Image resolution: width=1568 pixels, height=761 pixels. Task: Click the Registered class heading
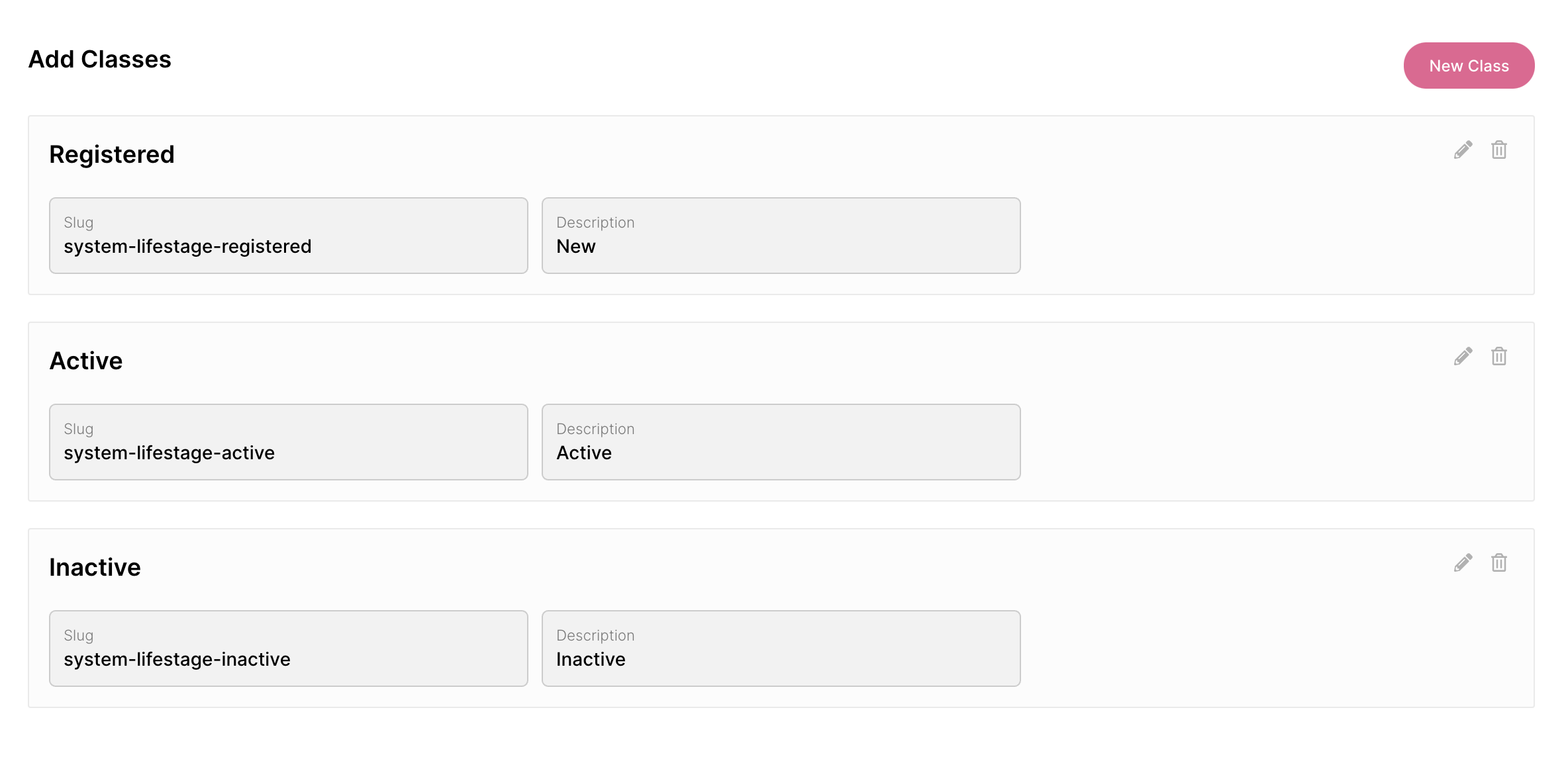click(x=112, y=155)
